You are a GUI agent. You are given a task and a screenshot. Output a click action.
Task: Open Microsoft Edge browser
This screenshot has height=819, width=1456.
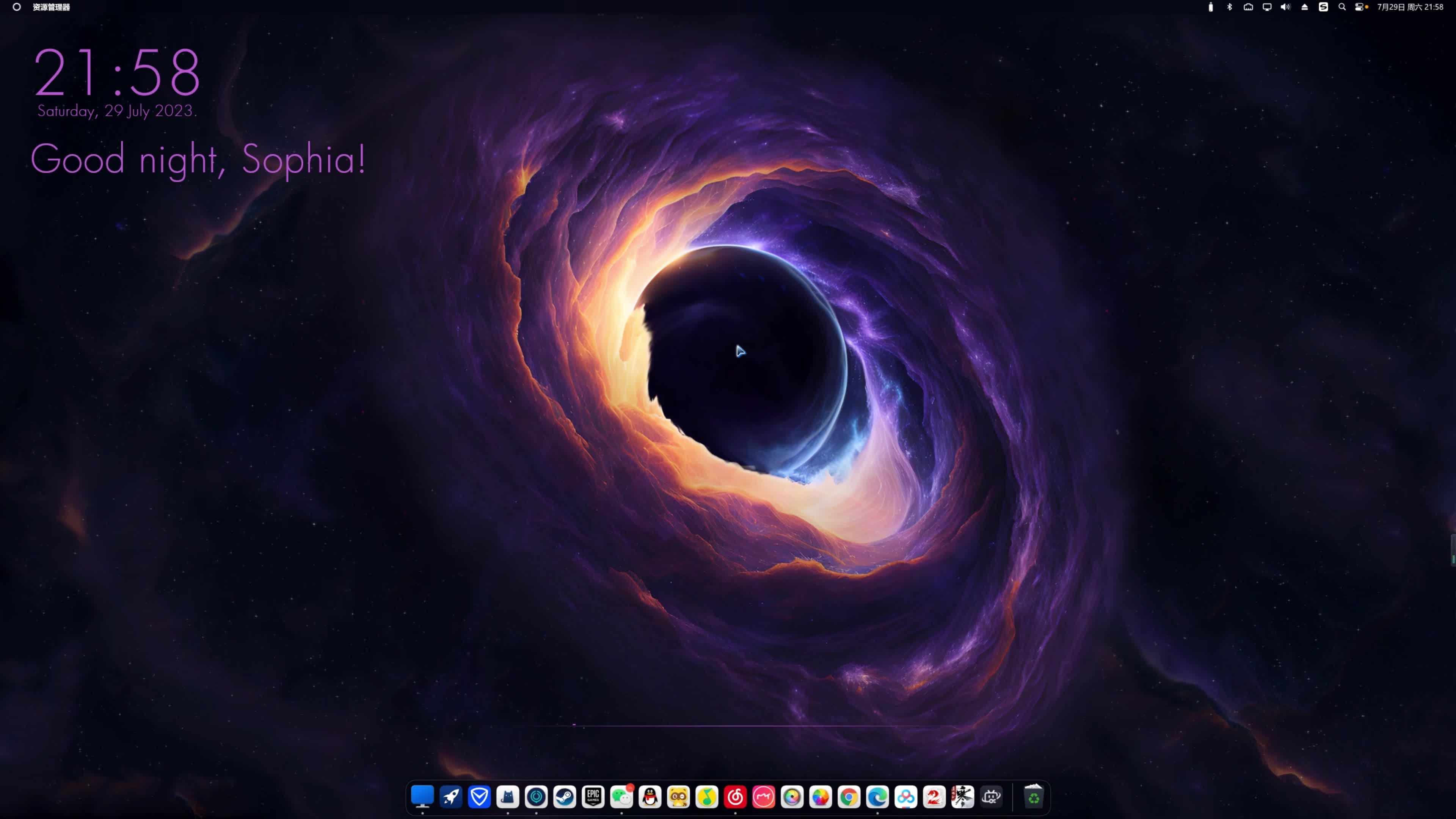(877, 797)
